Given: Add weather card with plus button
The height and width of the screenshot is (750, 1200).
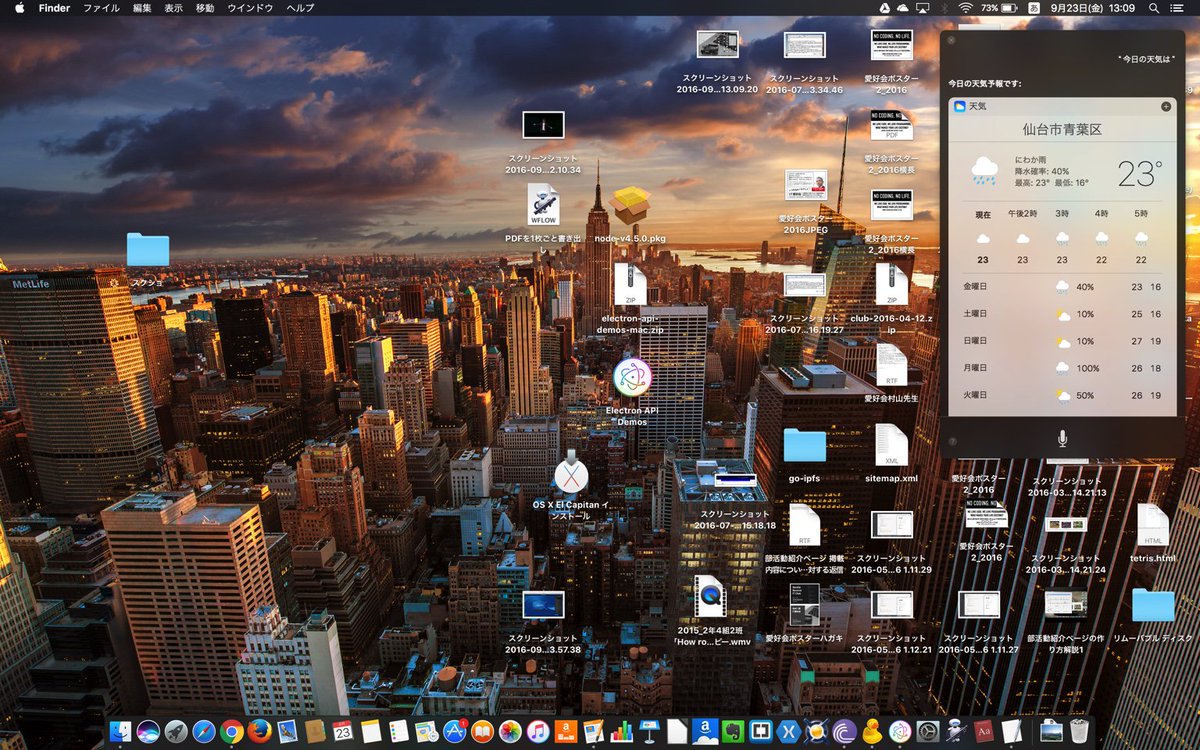Looking at the screenshot, I should coord(1166,105).
